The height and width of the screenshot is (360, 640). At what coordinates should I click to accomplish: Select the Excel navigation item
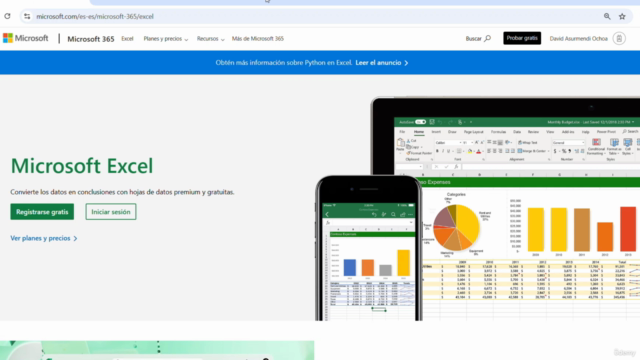tap(127, 38)
